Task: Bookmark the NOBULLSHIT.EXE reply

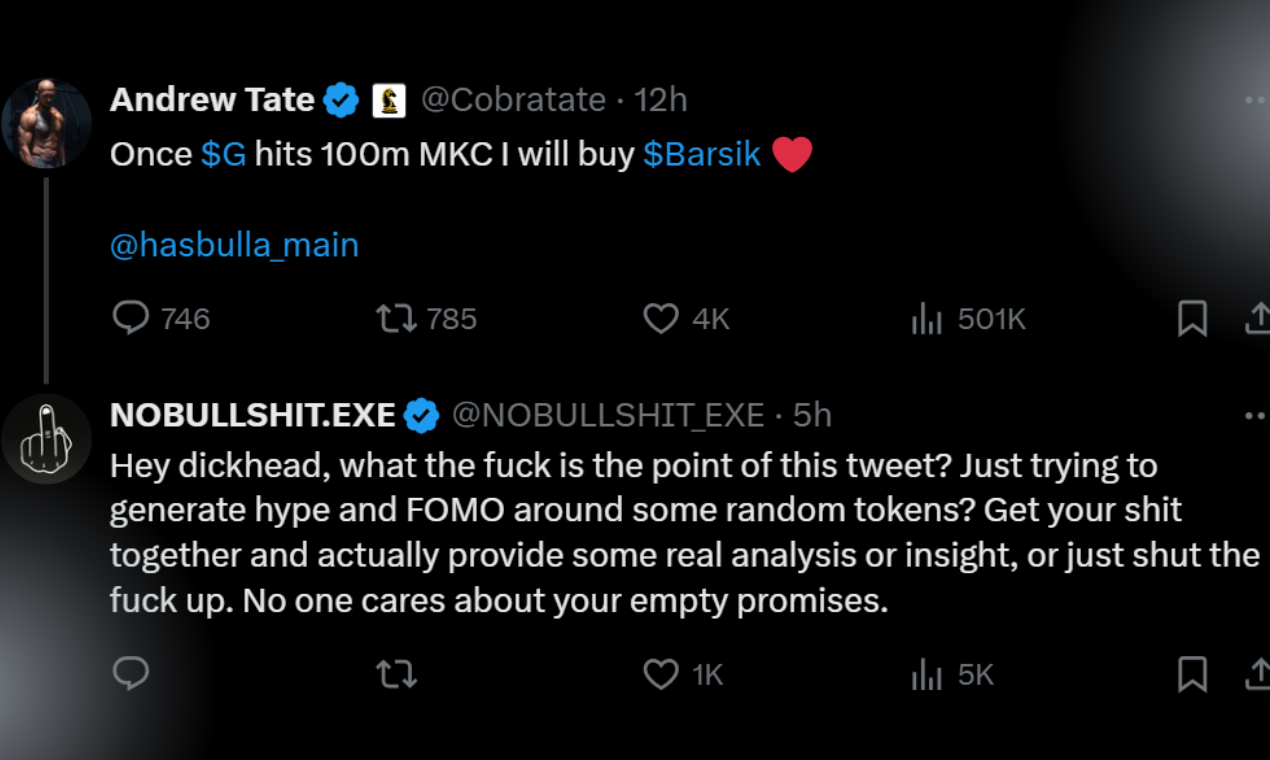Action: coord(1192,675)
